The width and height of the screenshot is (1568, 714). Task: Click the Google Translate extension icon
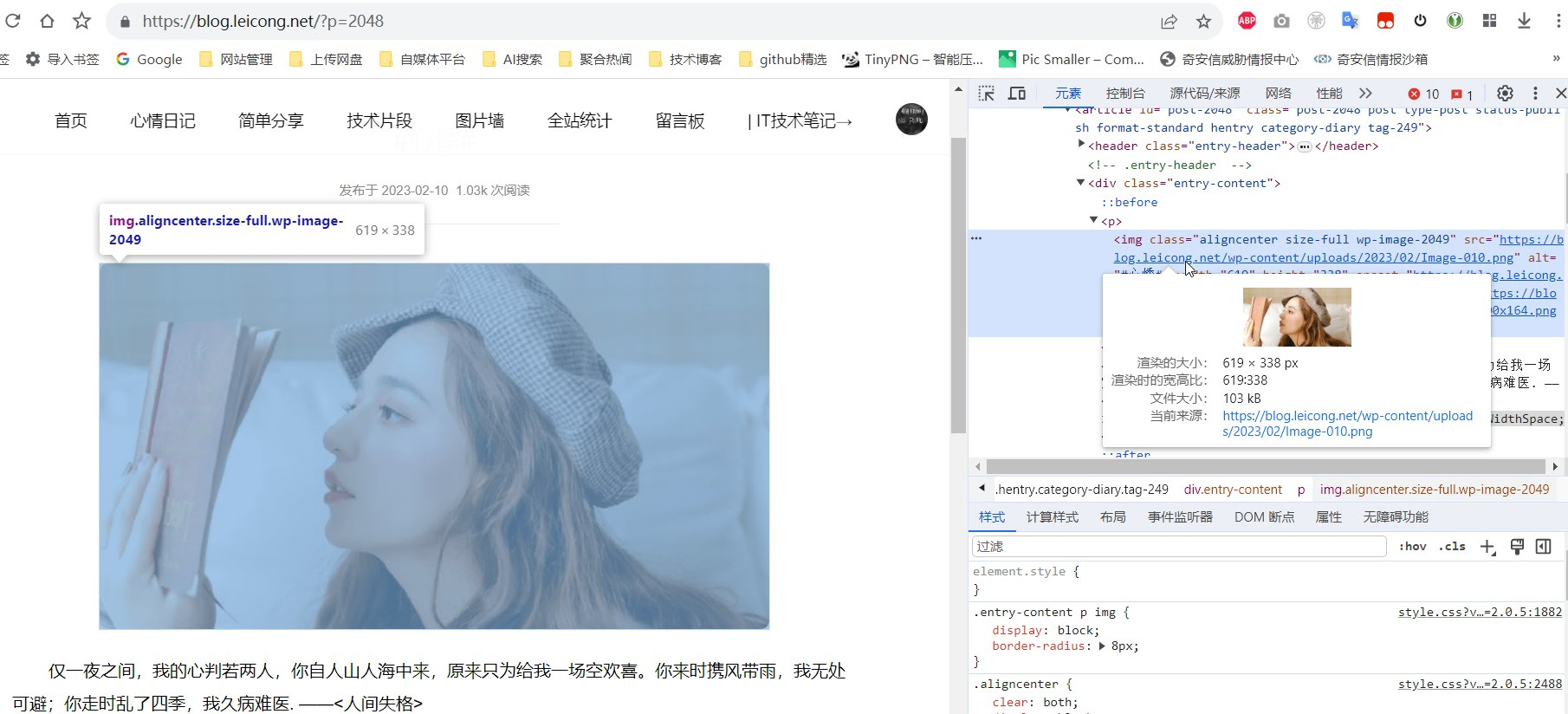pos(1350,21)
